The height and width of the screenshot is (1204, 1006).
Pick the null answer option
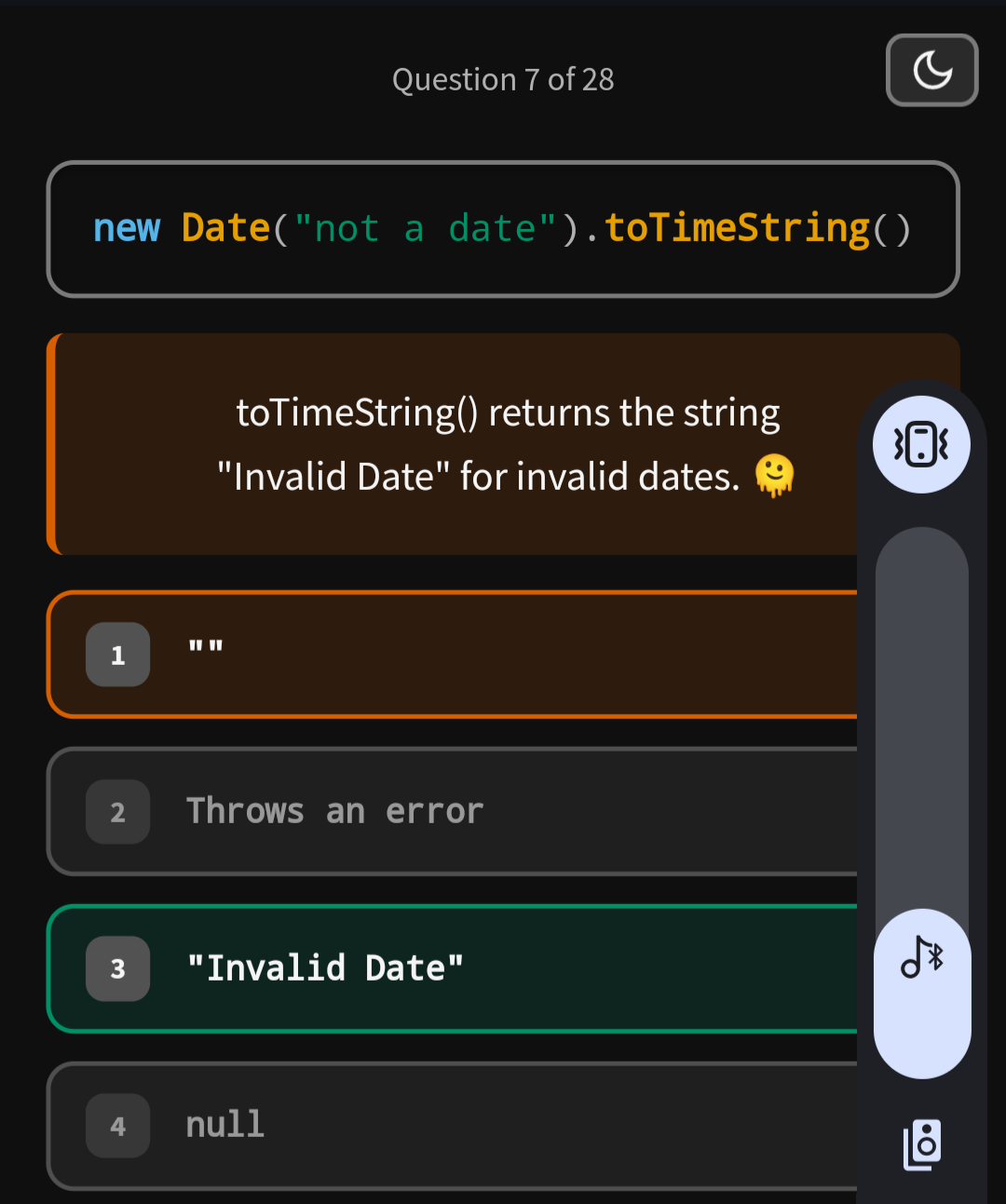[x=452, y=1126]
